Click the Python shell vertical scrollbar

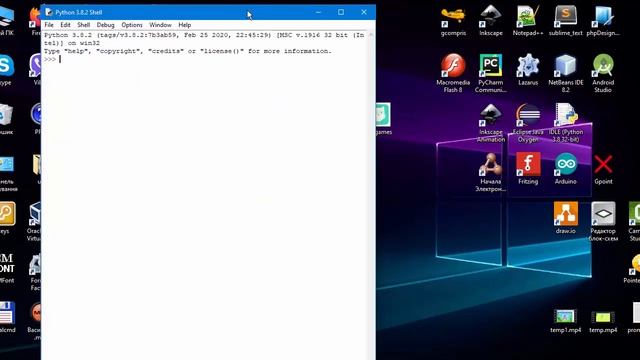click(371, 196)
